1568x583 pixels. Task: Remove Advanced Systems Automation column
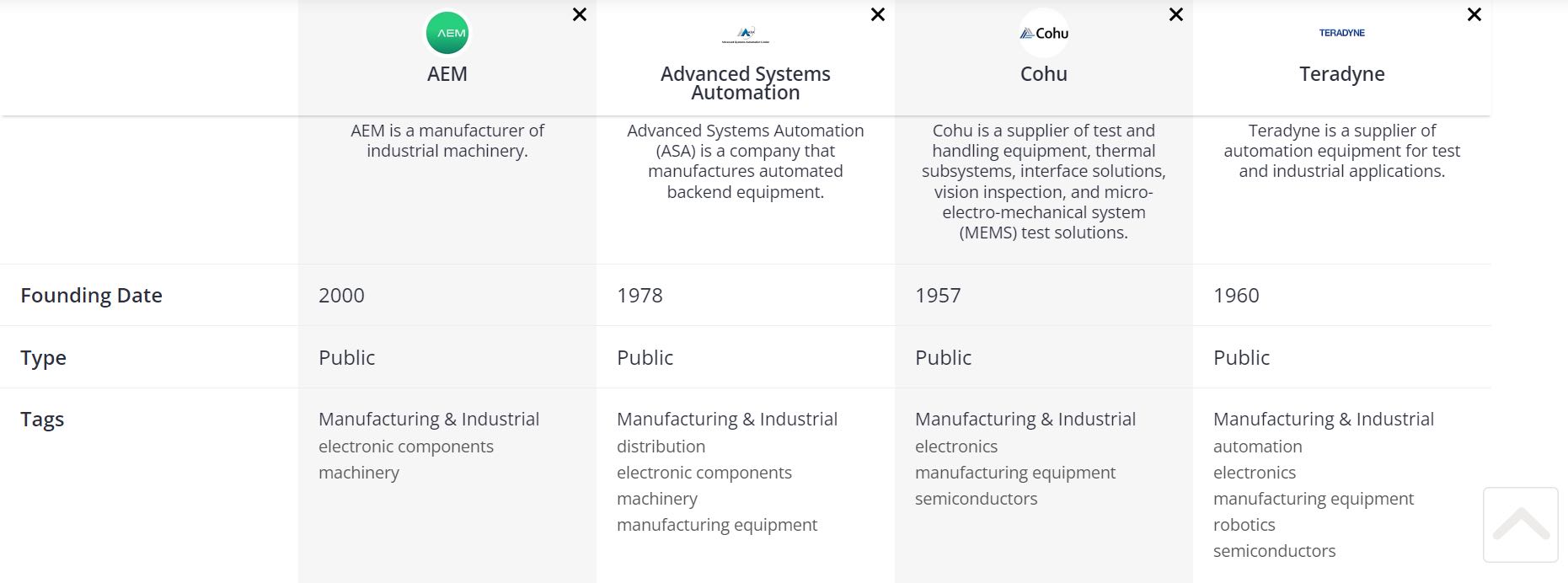pos(878,14)
